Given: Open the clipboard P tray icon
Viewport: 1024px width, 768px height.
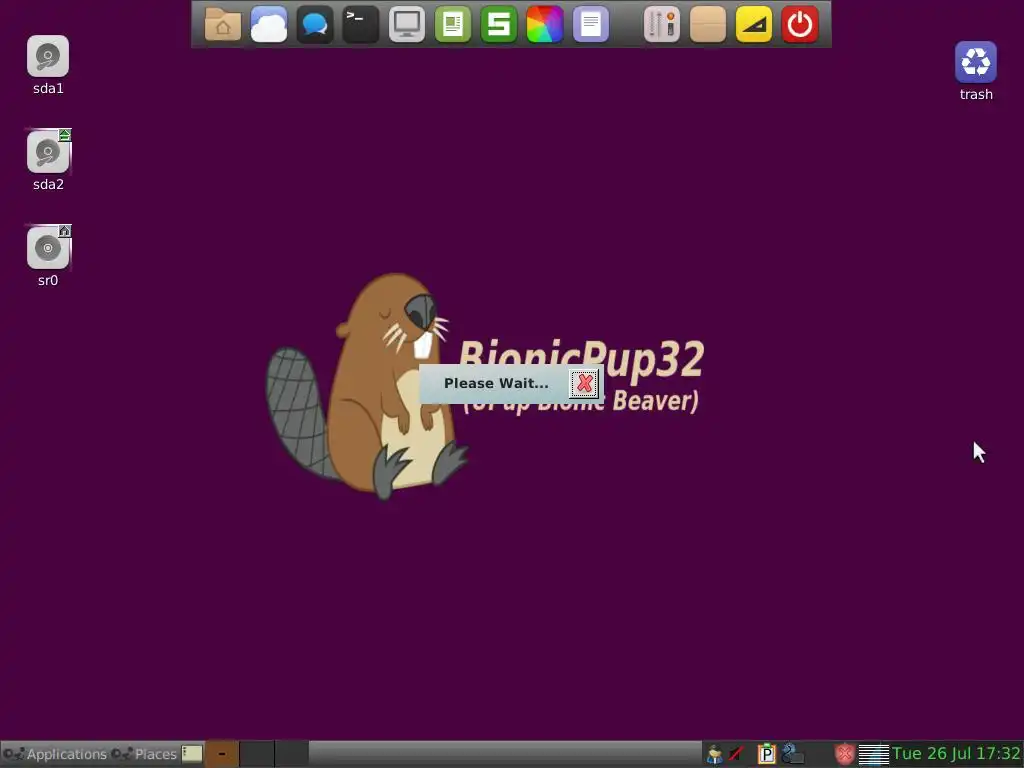Looking at the screenshot, I should [766, 754].
